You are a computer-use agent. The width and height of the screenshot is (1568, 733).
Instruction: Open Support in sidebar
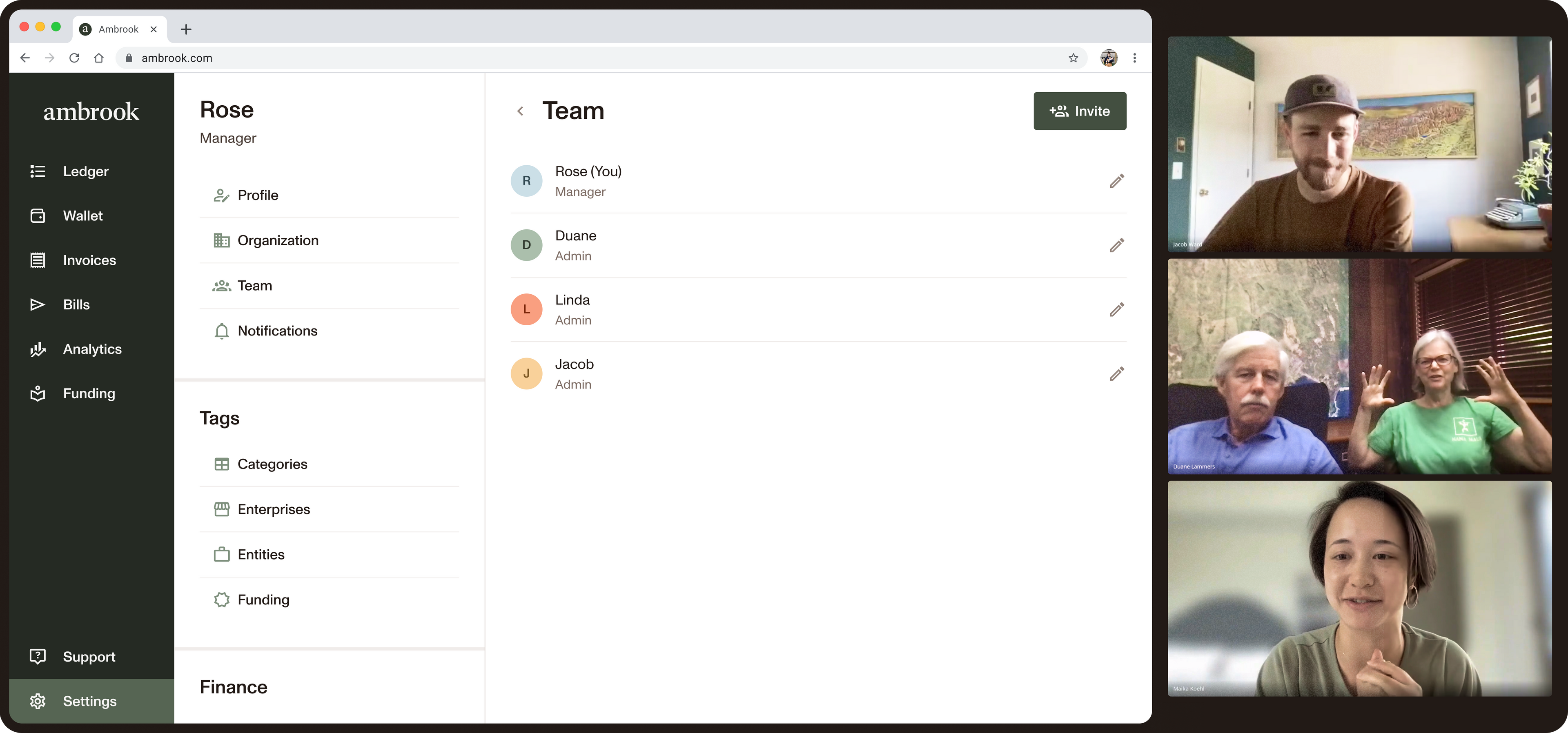tap(89, 657)
